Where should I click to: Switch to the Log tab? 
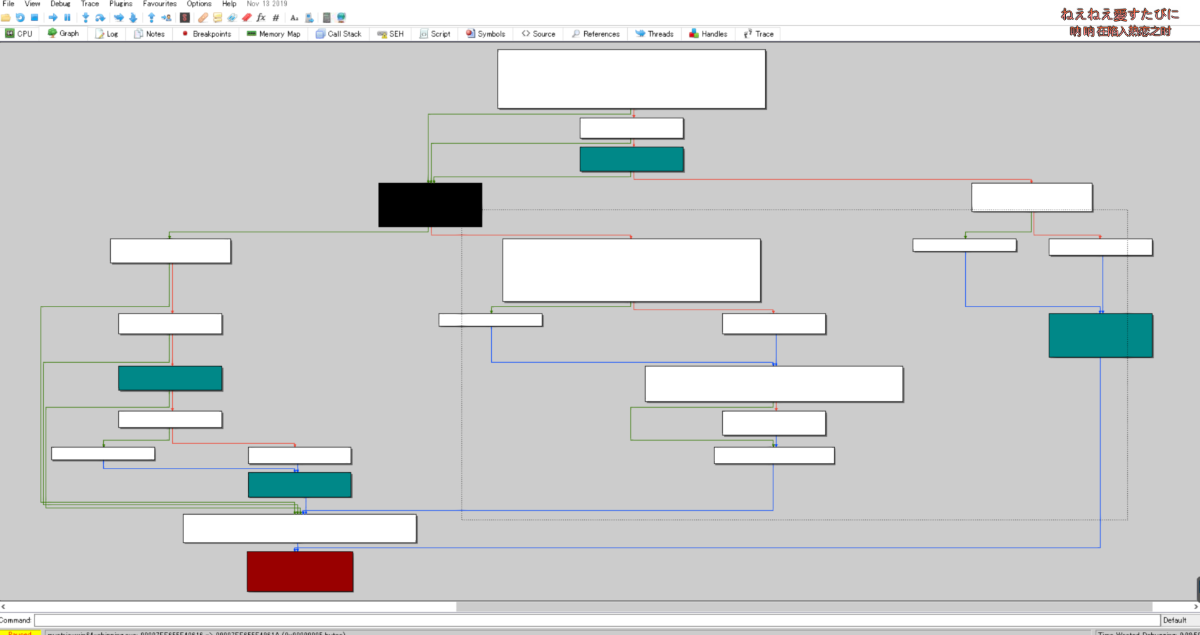pyautogui.click(x=106, y=34)
